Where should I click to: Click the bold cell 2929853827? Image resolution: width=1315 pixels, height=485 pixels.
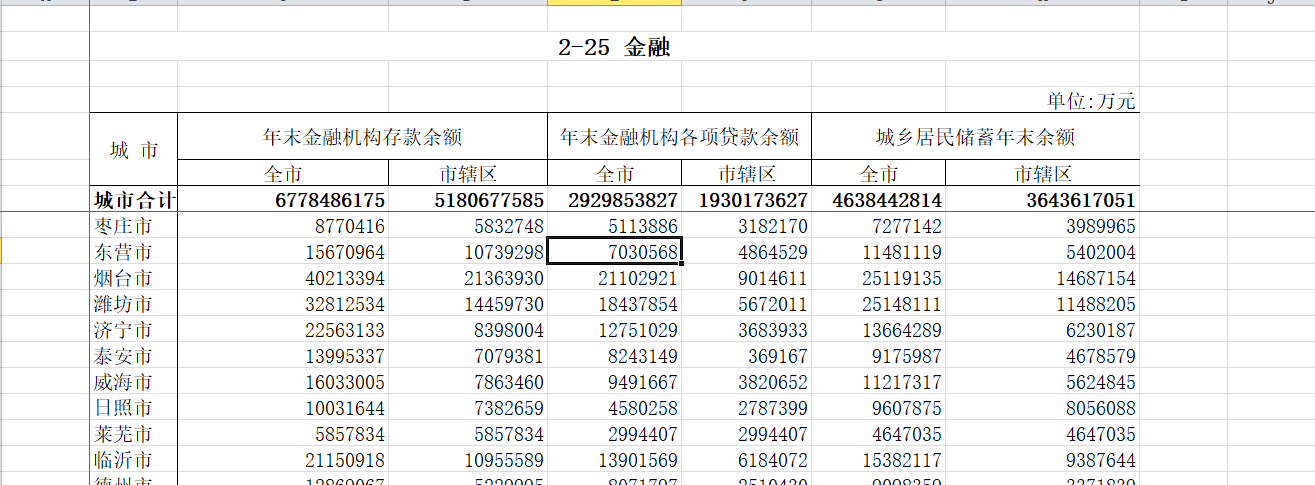point(615,200)
